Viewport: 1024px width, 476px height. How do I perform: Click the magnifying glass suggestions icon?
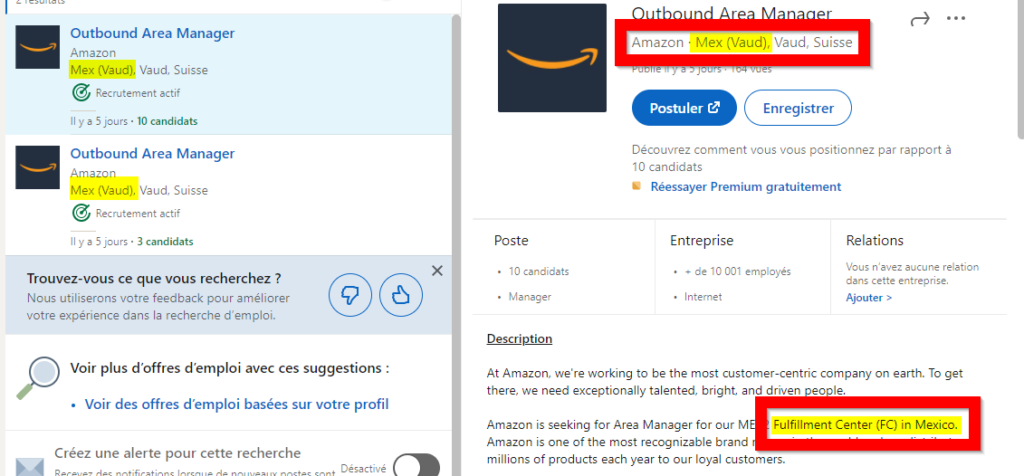37,378
